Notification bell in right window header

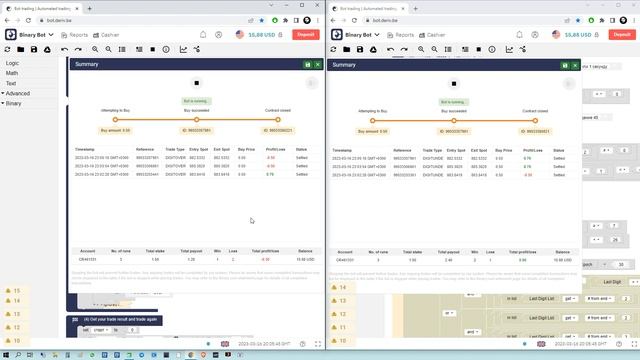click(x=519, y=35)
